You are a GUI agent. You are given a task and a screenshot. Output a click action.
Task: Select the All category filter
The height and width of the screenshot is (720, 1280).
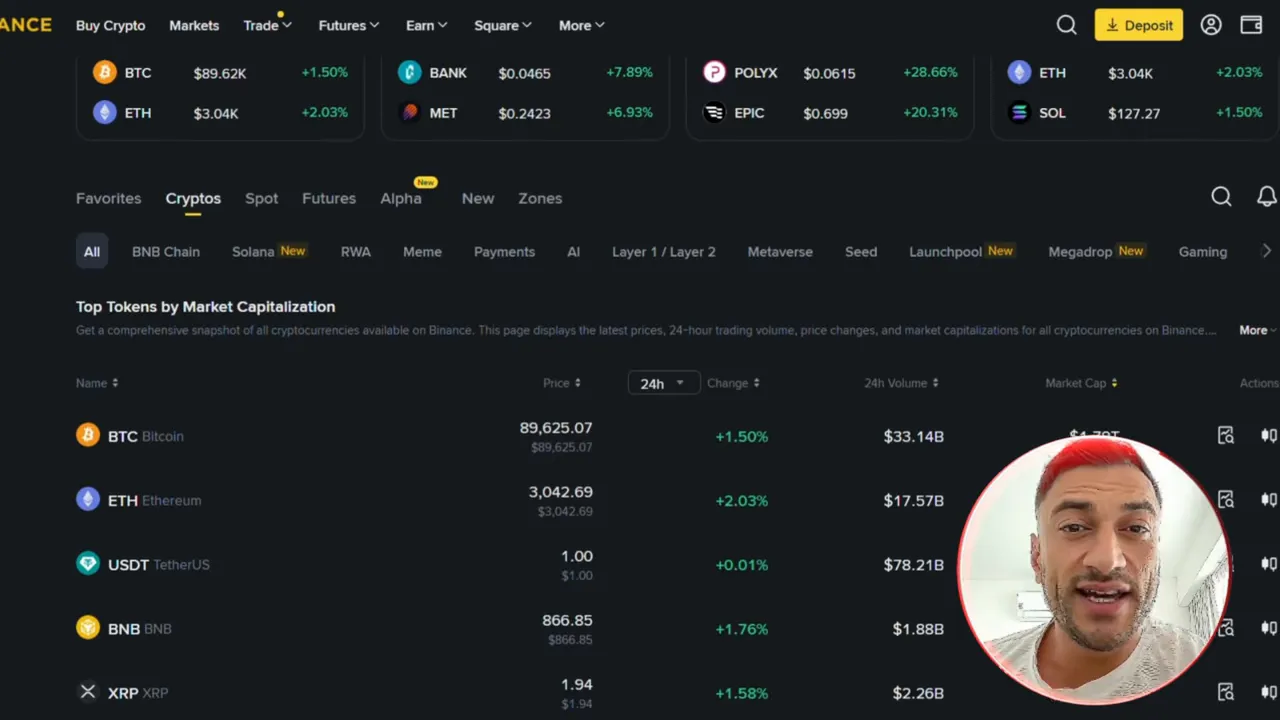tap(91, 251)
